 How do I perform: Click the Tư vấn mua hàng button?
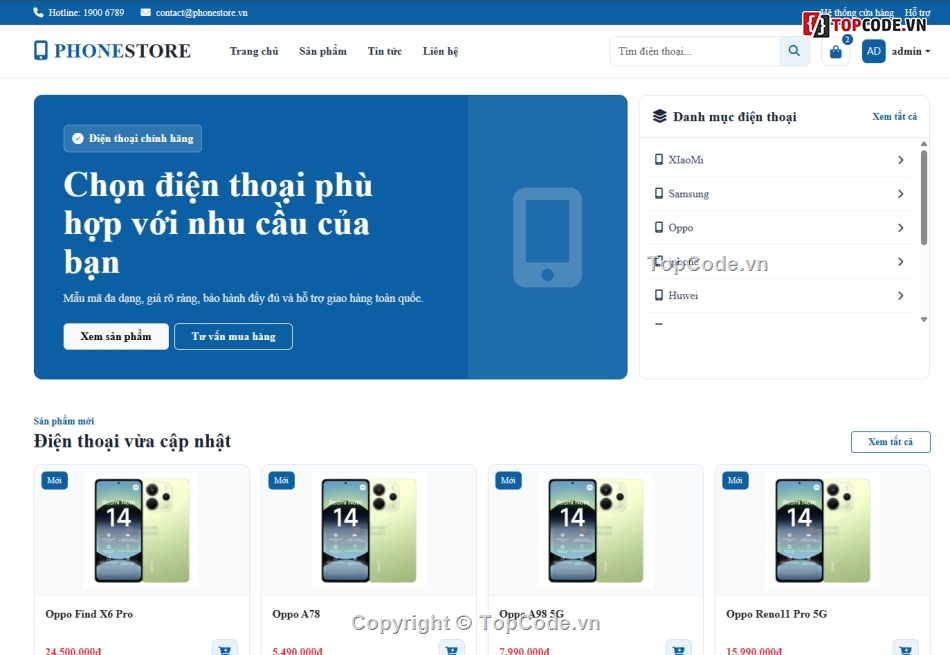click(x=233, y=336)
